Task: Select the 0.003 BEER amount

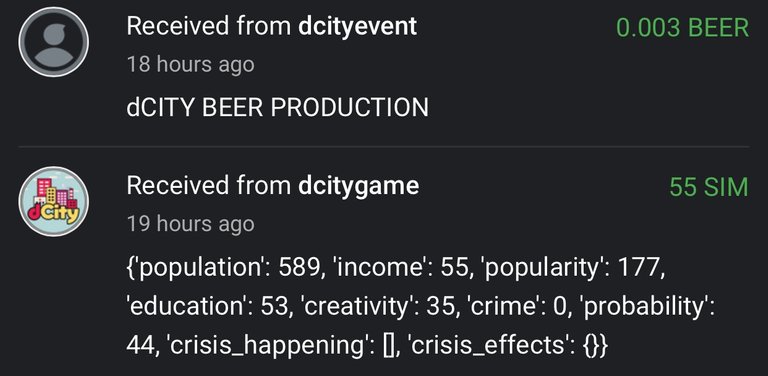Action: tap(682, 27)
